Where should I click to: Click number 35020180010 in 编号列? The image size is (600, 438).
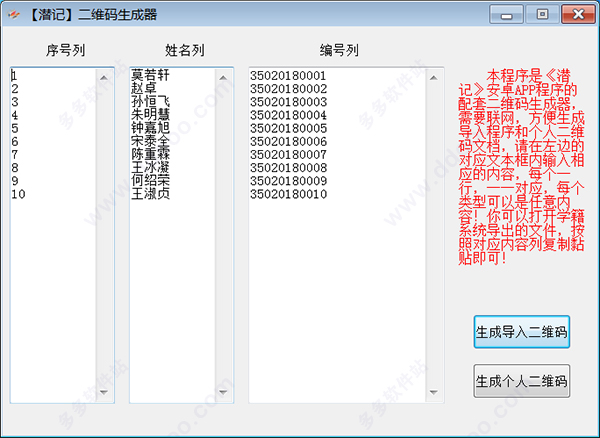(289, 194)
